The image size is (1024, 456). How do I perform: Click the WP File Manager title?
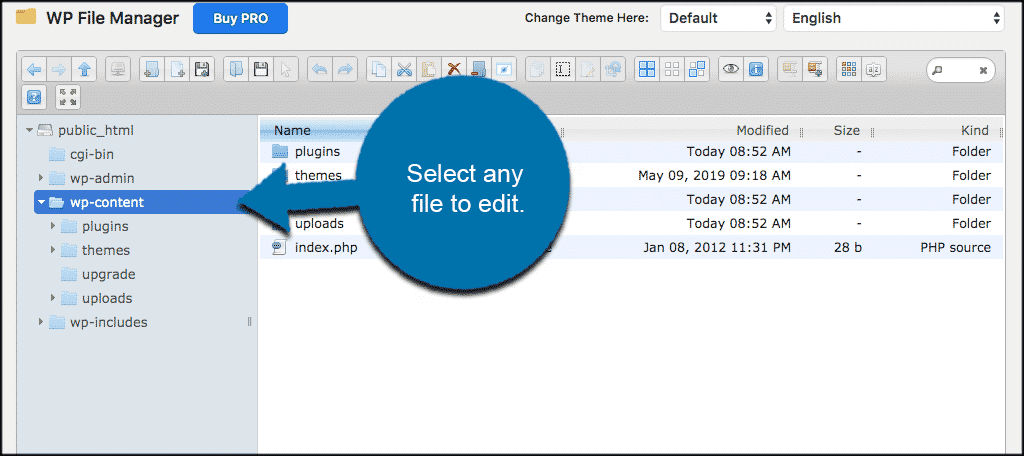[x=112, y=18]
